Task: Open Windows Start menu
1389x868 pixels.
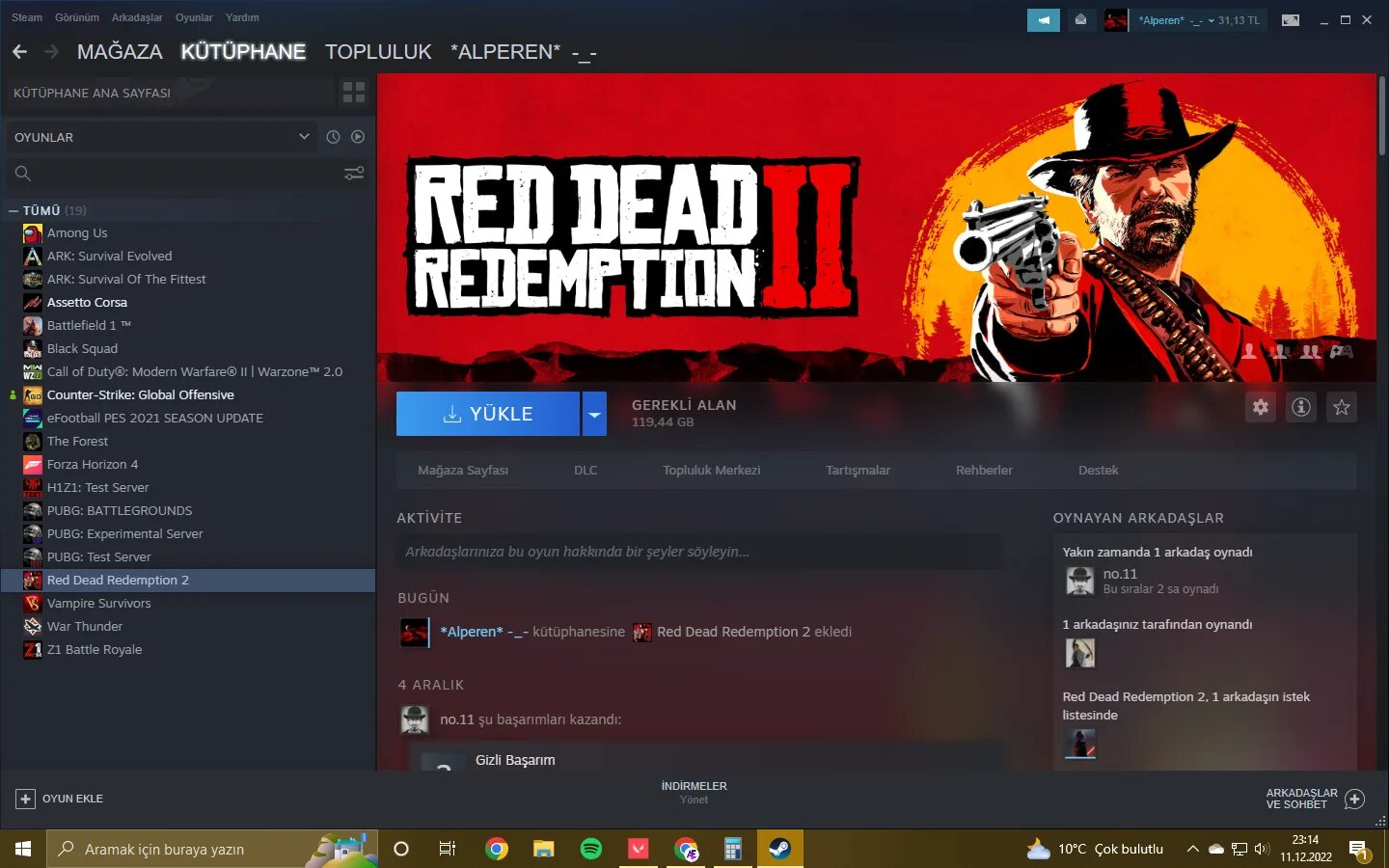Action: pyautogui.click(x=23, y=849)
